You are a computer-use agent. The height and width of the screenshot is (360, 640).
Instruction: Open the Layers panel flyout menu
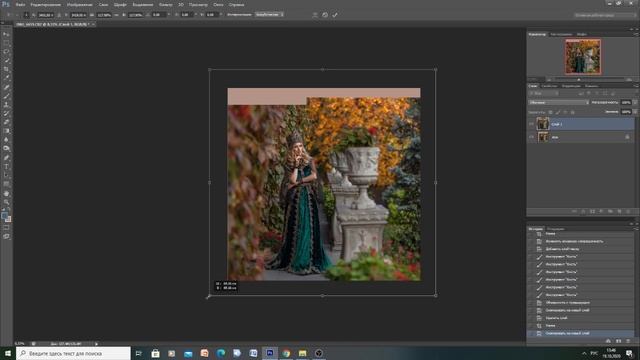(636, 86)
